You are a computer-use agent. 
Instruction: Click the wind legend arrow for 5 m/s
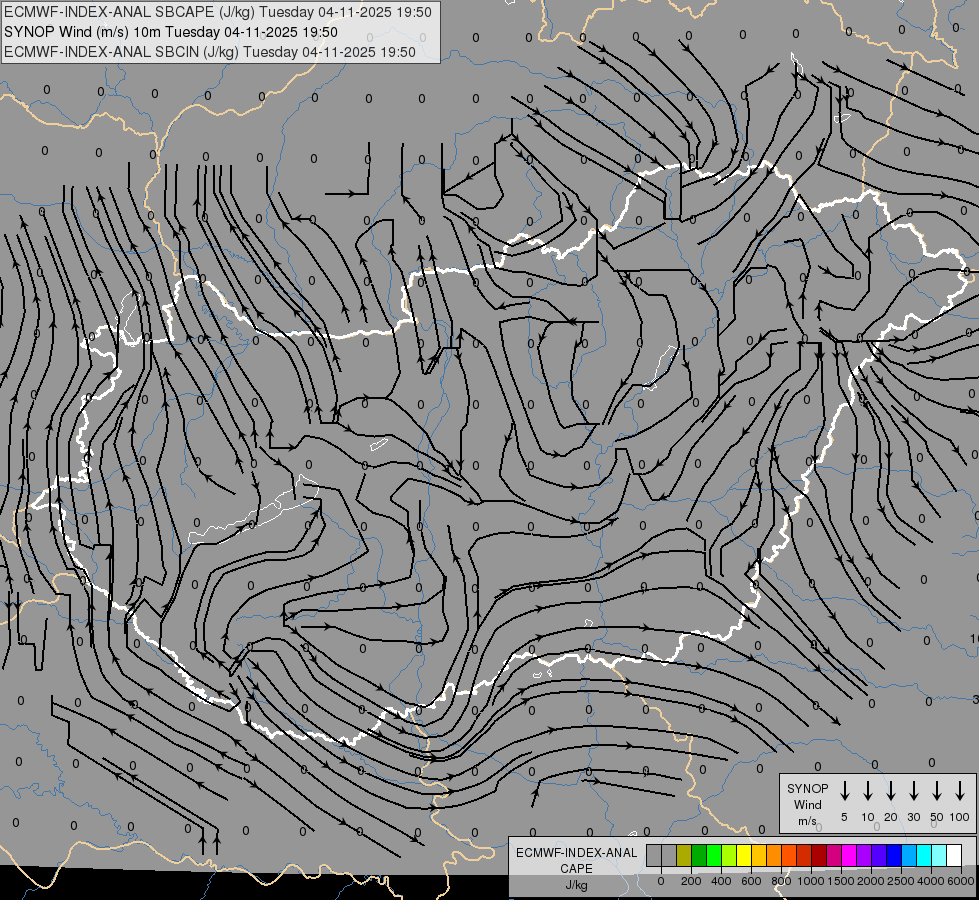pyautogui.click(x=844, y=791)
